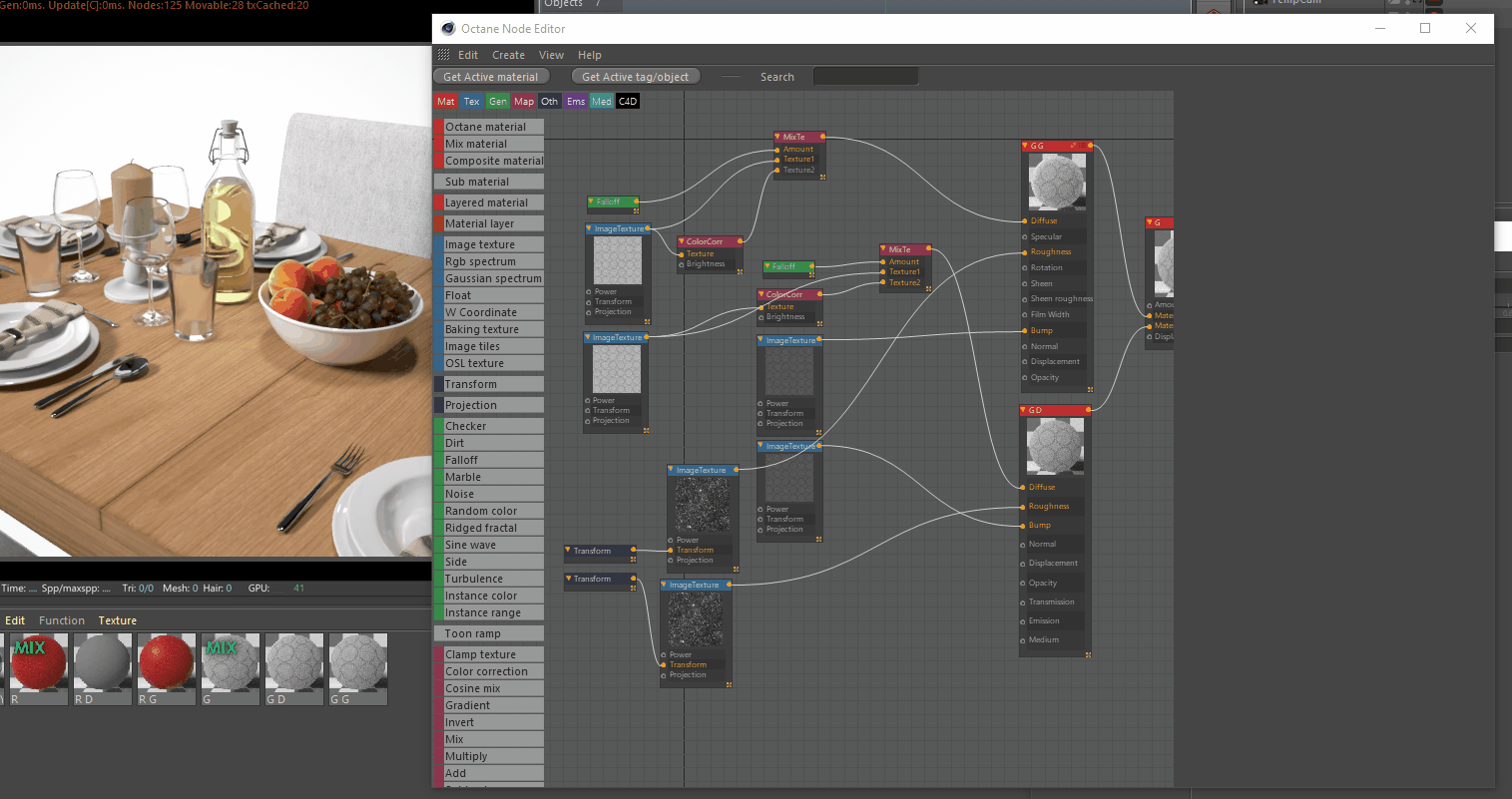Toggle the Oth node filter
The image size is (1512, 799).
click(x=550, y=101)
